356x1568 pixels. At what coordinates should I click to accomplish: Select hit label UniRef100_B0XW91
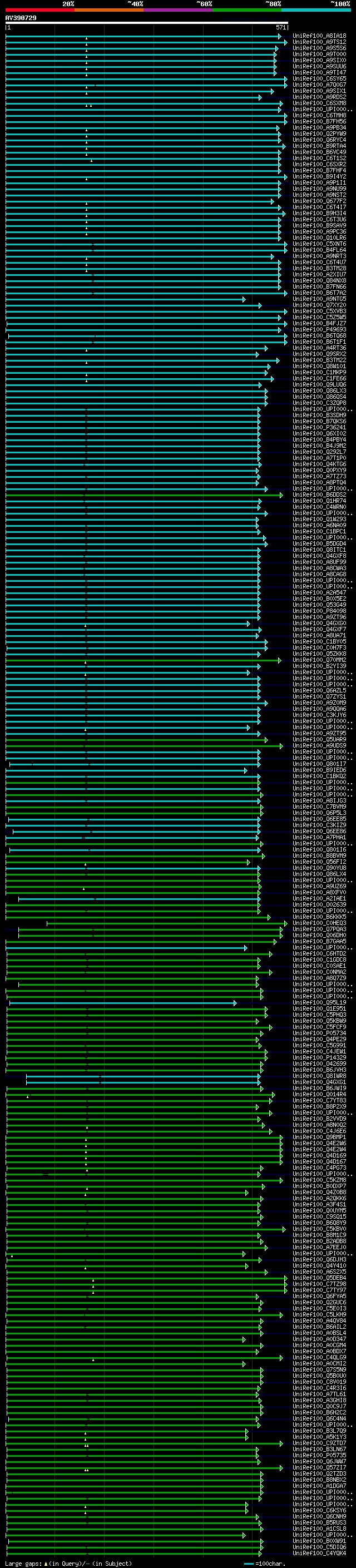coord(319,1541)
